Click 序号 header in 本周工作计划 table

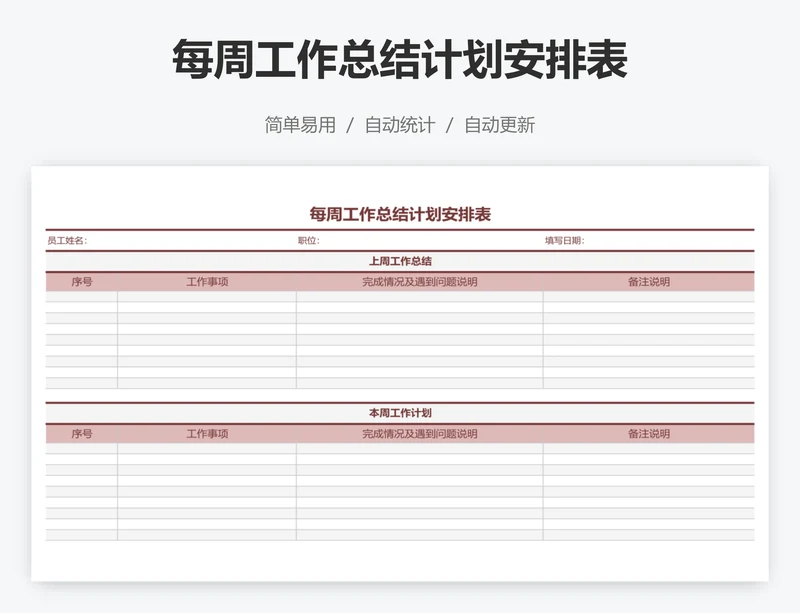82,434
